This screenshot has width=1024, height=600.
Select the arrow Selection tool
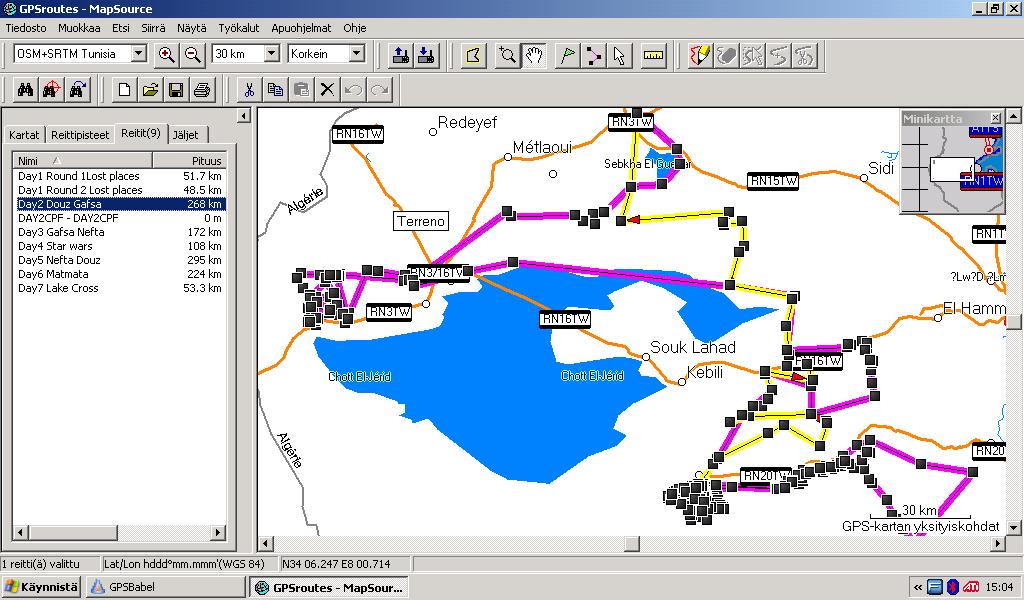620,55
